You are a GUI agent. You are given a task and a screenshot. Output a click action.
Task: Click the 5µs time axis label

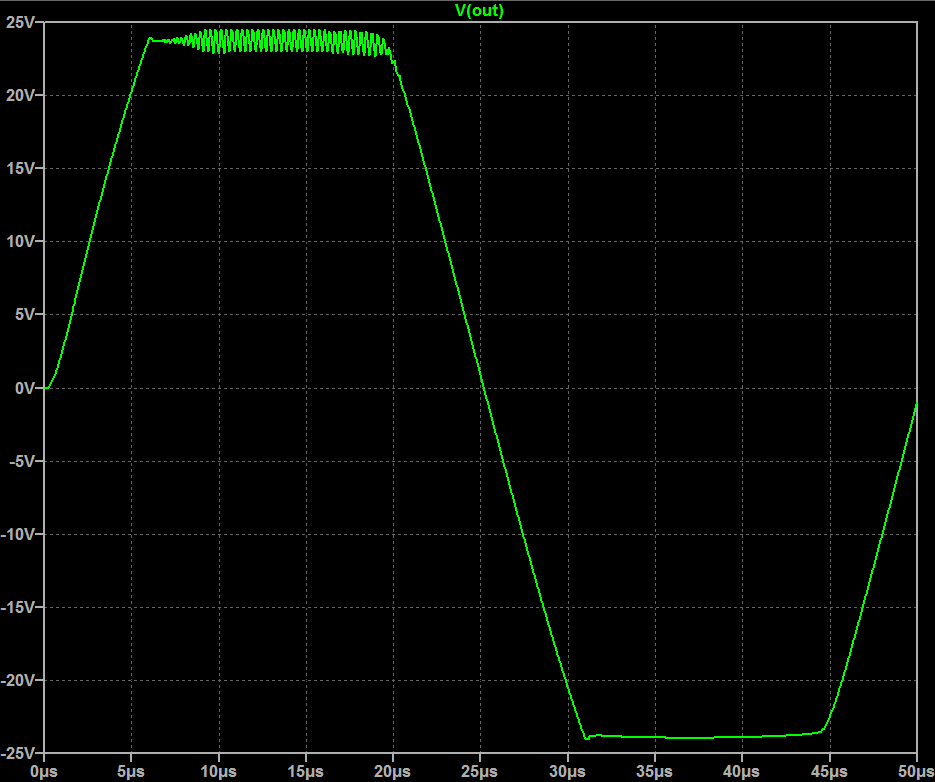pyautogui.click(x=131, y=772)
